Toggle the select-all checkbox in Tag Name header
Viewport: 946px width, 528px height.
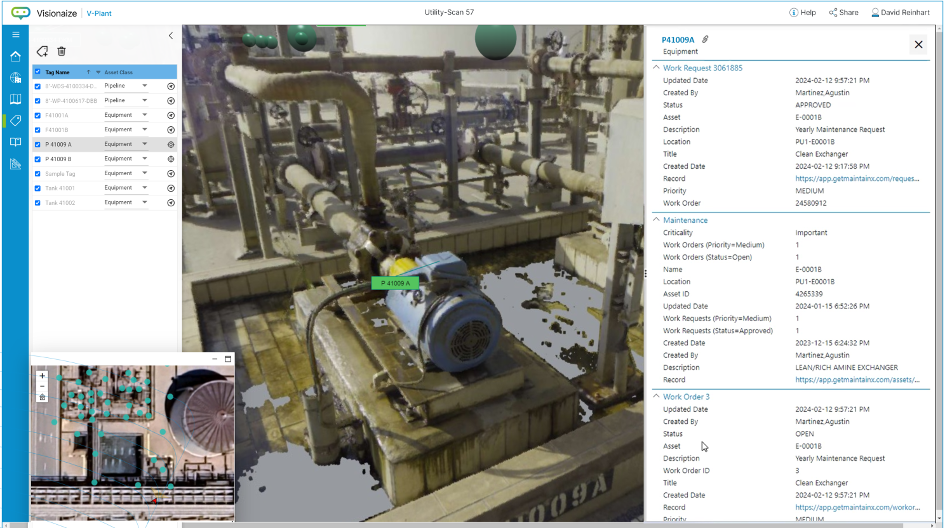(38, 72)
